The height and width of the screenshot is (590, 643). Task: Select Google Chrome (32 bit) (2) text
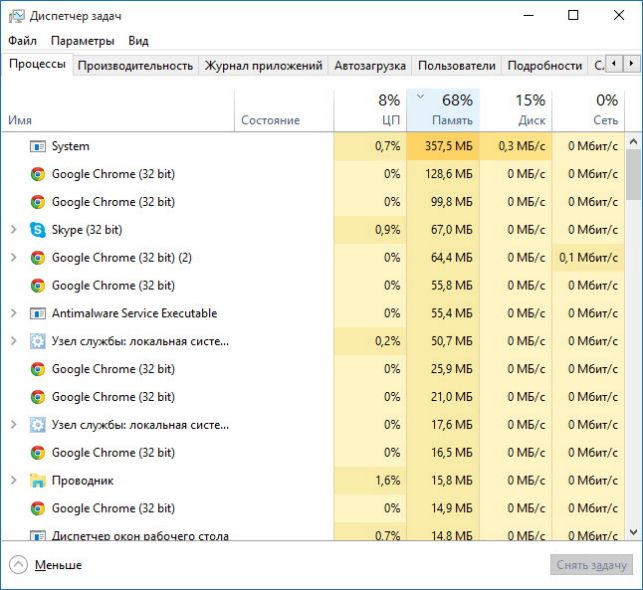coord(121,257)
